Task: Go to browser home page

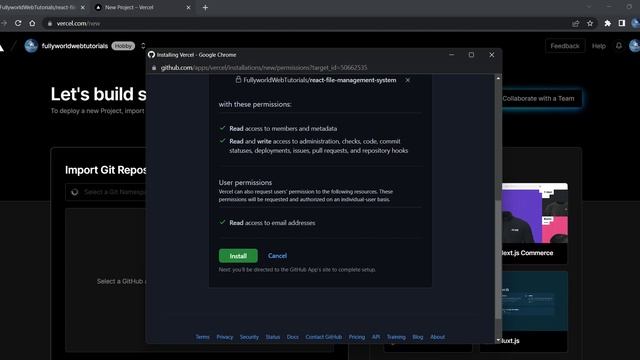Action: (x=32, y=23)
